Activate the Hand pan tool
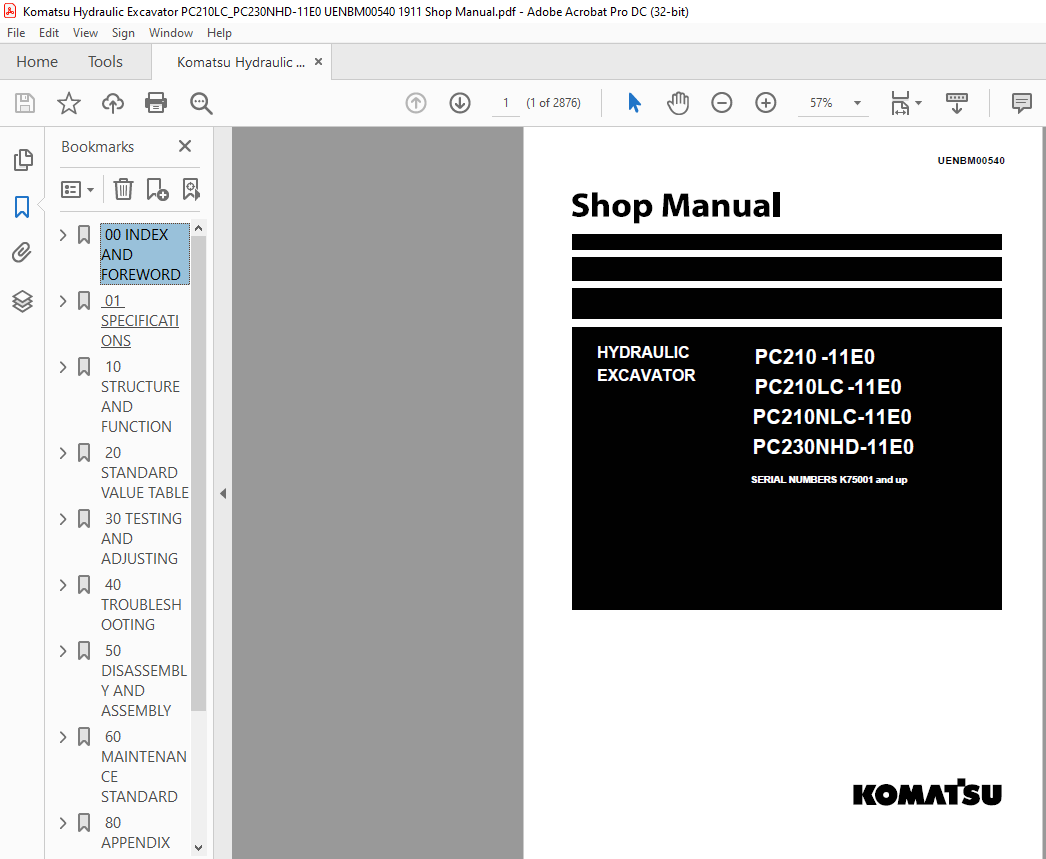The image size is (1046, 859). coord(678,103)
